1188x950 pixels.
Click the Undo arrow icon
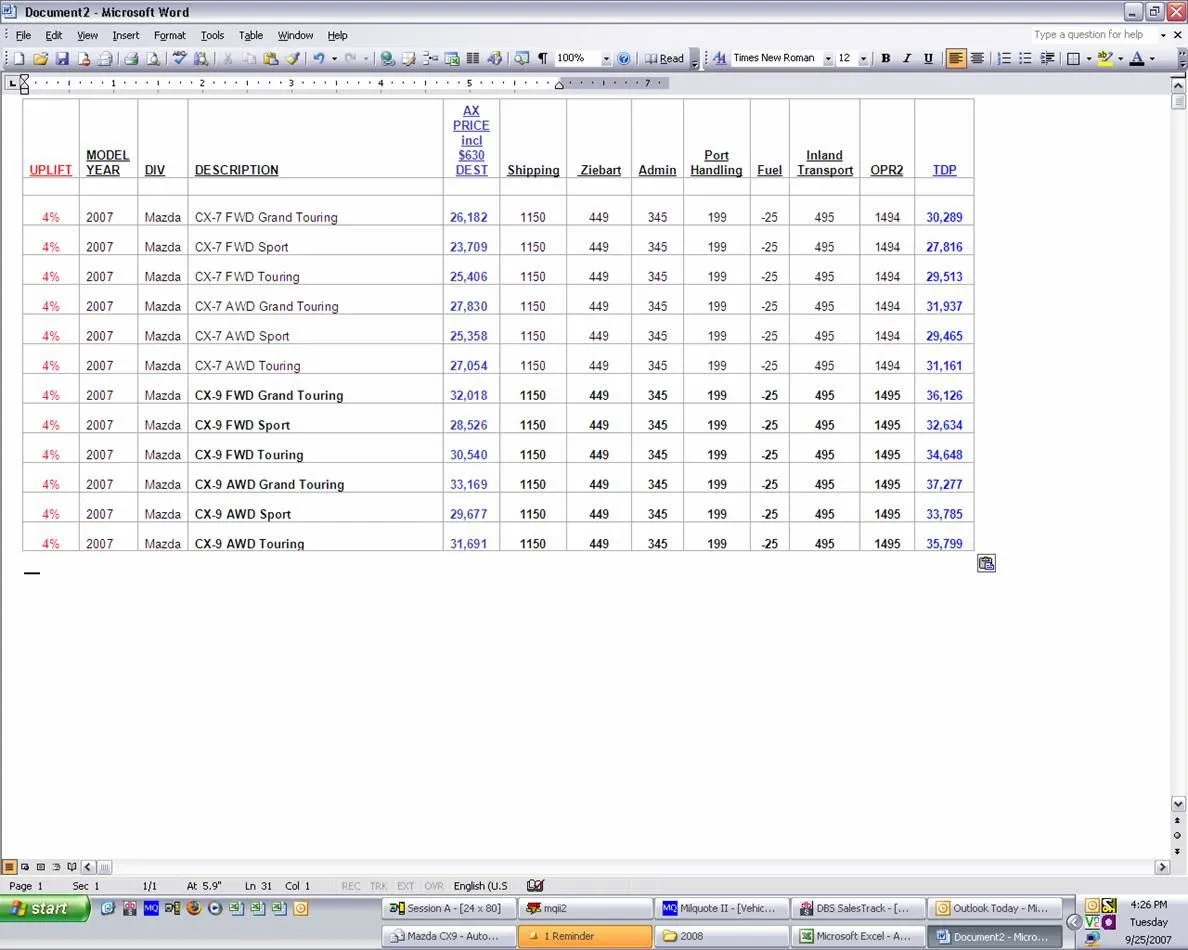pos(318,59)
